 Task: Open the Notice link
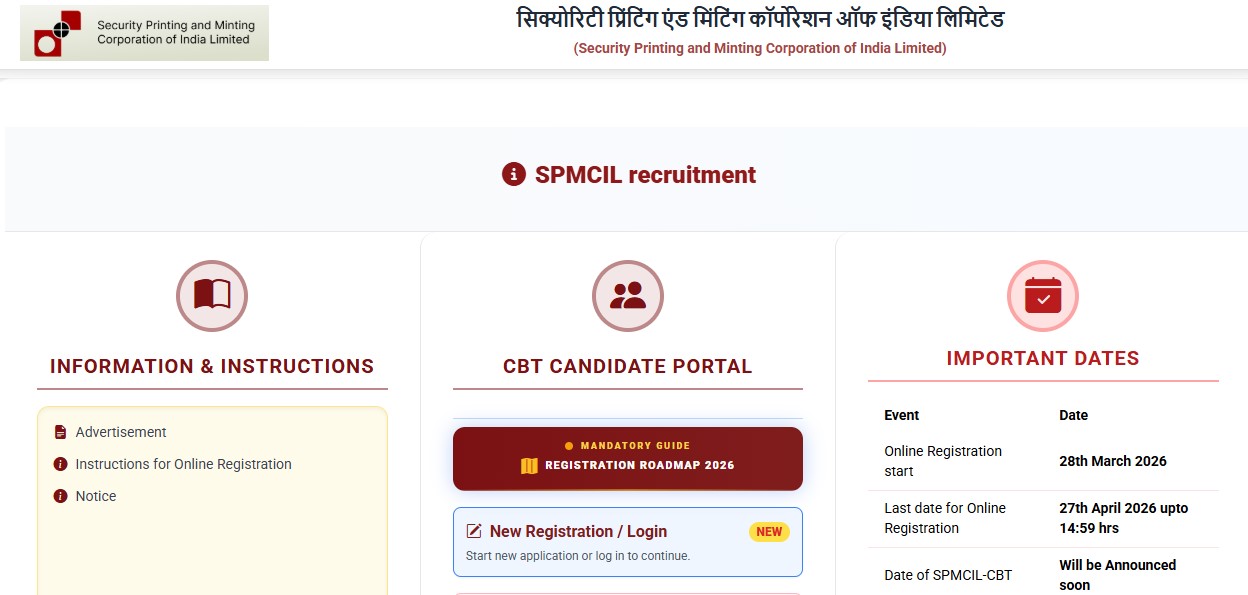click(x=95, y=496)
